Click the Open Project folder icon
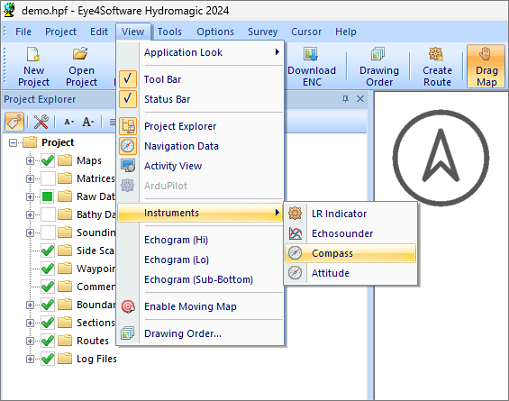Viewport: 509px width, 401px height. point(81,54)
